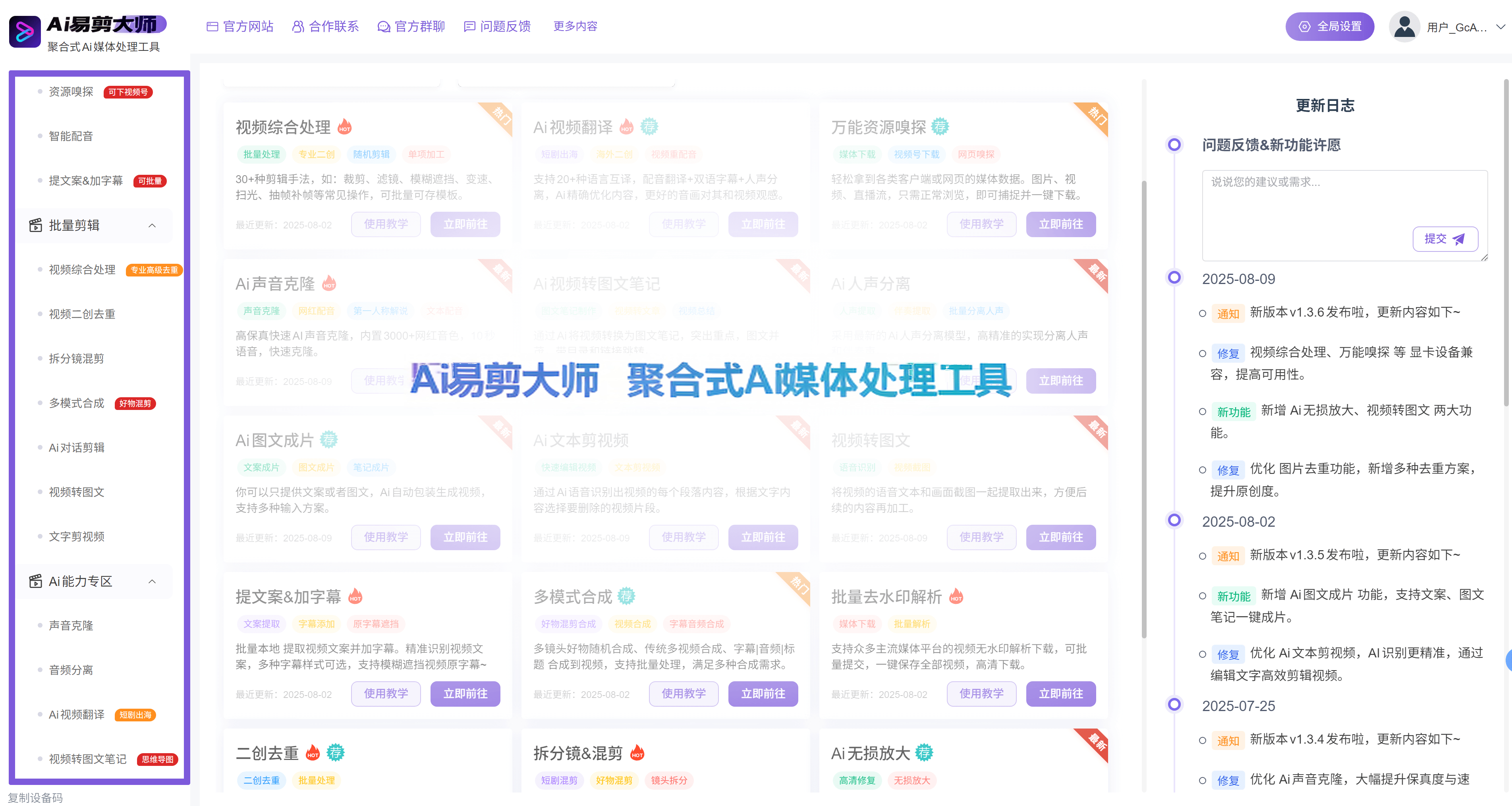The width and height of the screenshot is (1512, 806).
Task: Click the HOT flame icon beside 二创去重 title
Action: pos(313,753)
